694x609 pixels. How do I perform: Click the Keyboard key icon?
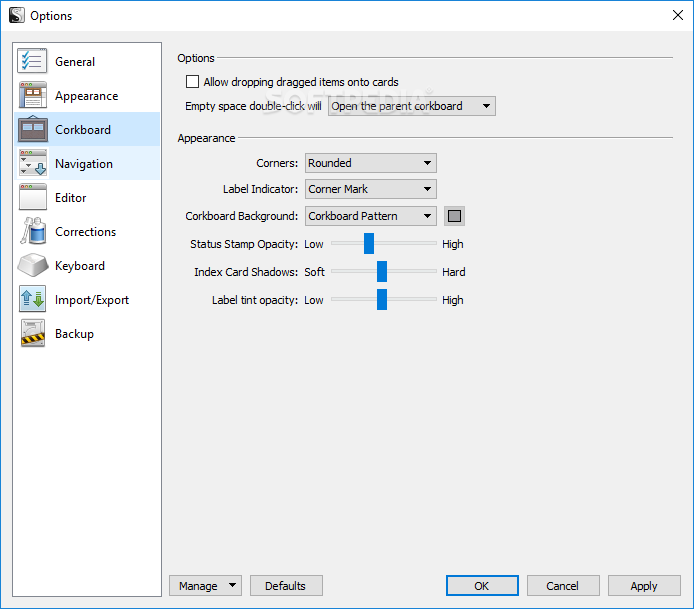point(32,265)
